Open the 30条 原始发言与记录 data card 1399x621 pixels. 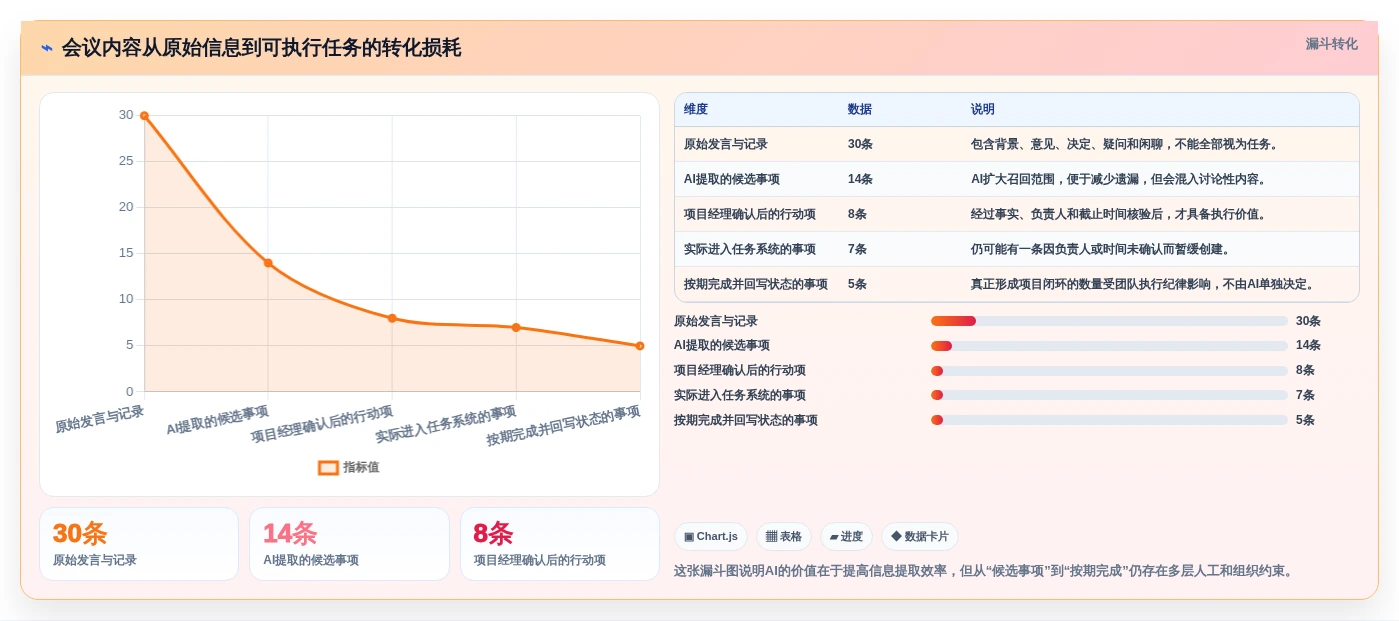139,544
